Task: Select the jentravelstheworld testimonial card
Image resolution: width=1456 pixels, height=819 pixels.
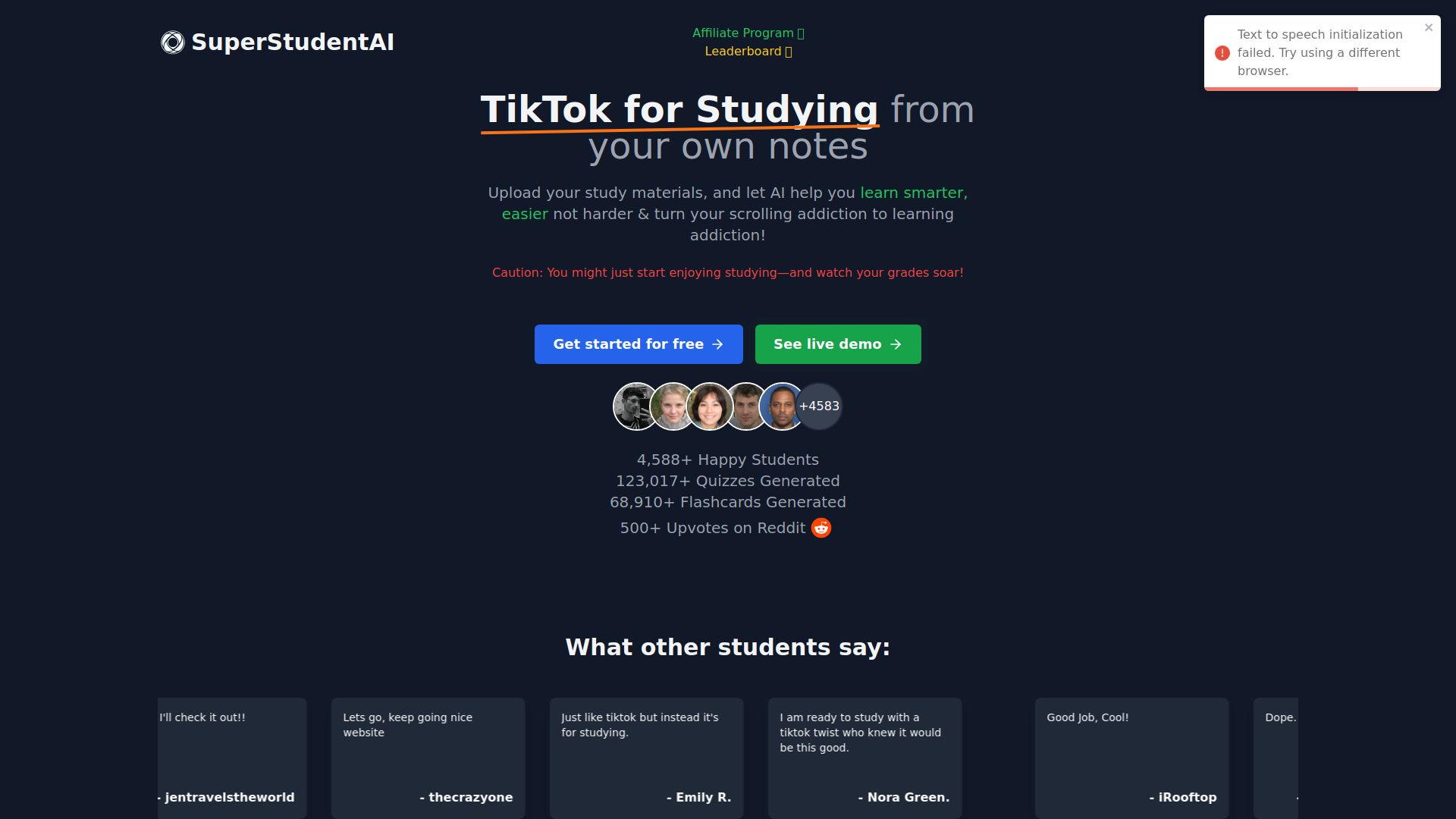Action: (x=232, y=757)
